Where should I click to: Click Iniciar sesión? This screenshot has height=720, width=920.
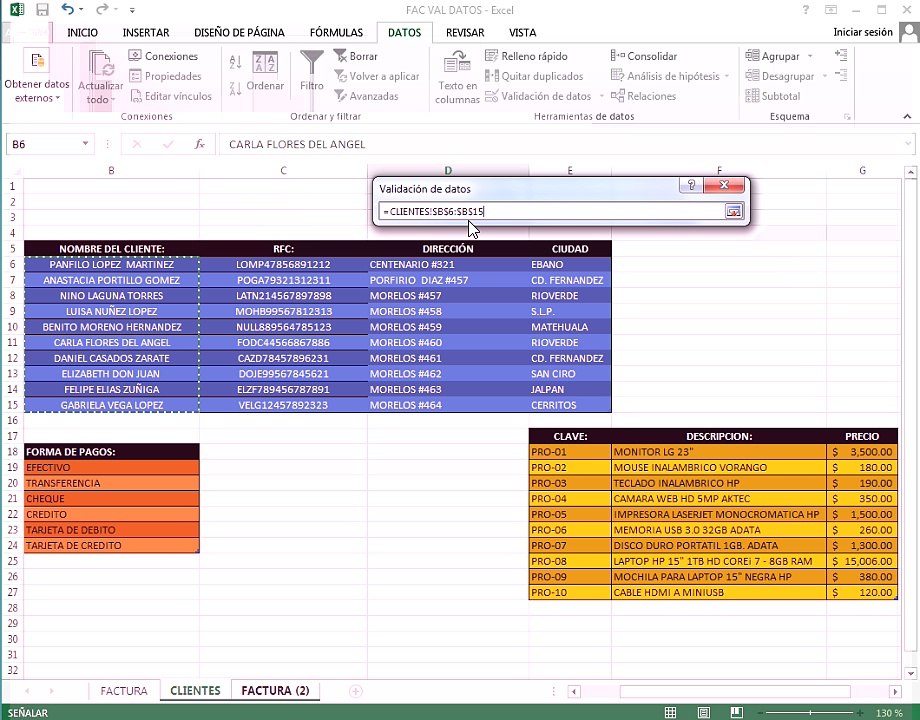click(862, 32)
